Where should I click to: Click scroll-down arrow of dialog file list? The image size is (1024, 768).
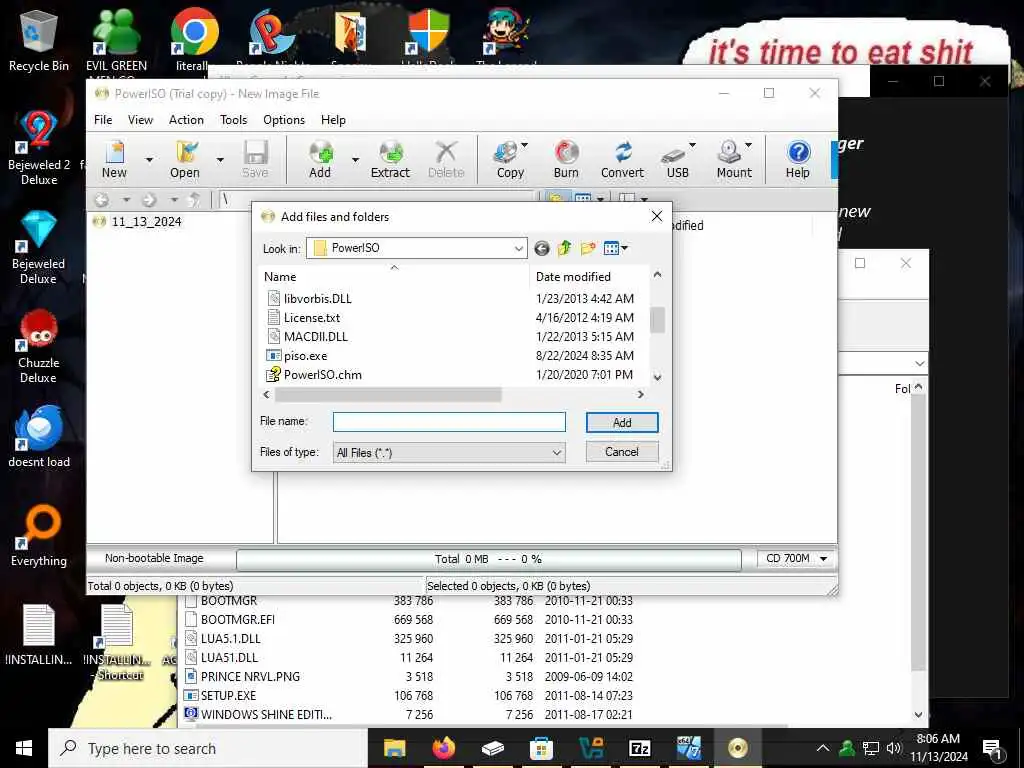tap(658, 377)
